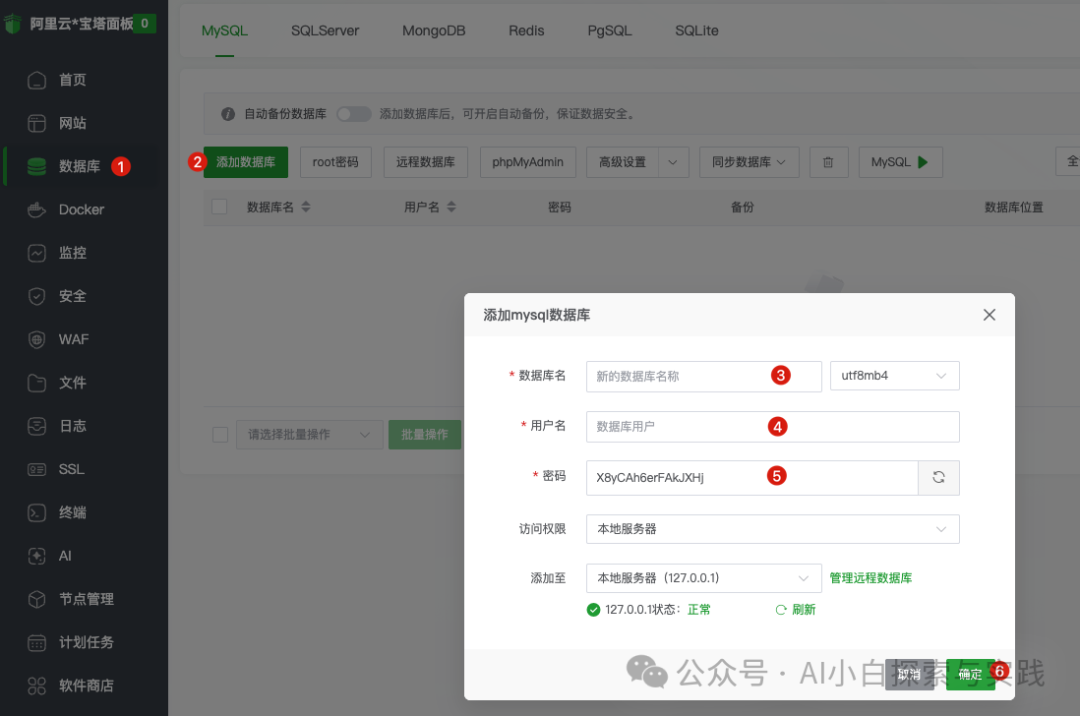This screenshot has height=716, width=1080.
Task: Click the info icon beside 自动备份数据库
Action: (x=228, y=114)
